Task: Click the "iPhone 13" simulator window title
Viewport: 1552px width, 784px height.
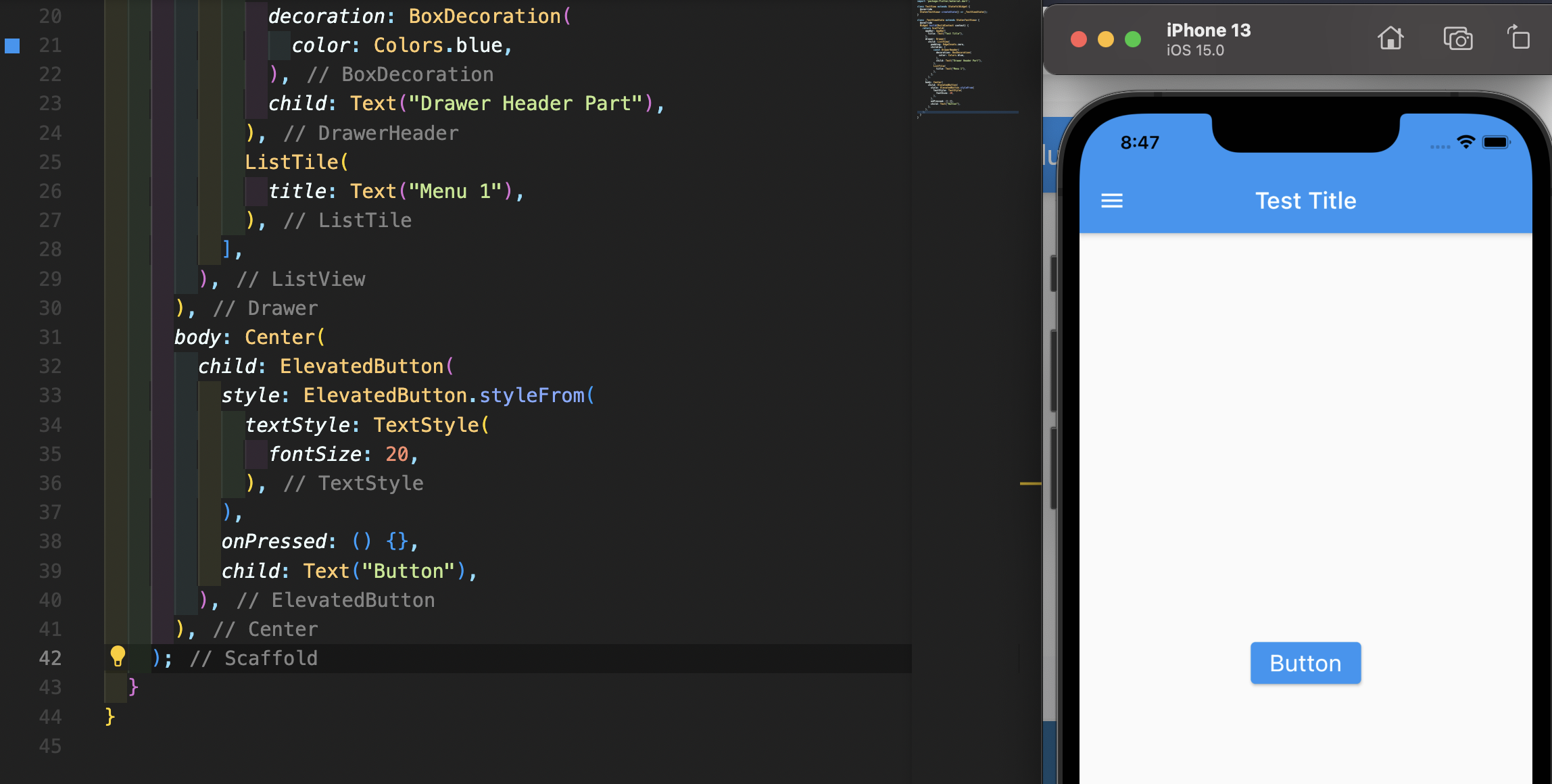Action: coord(1208,30)
